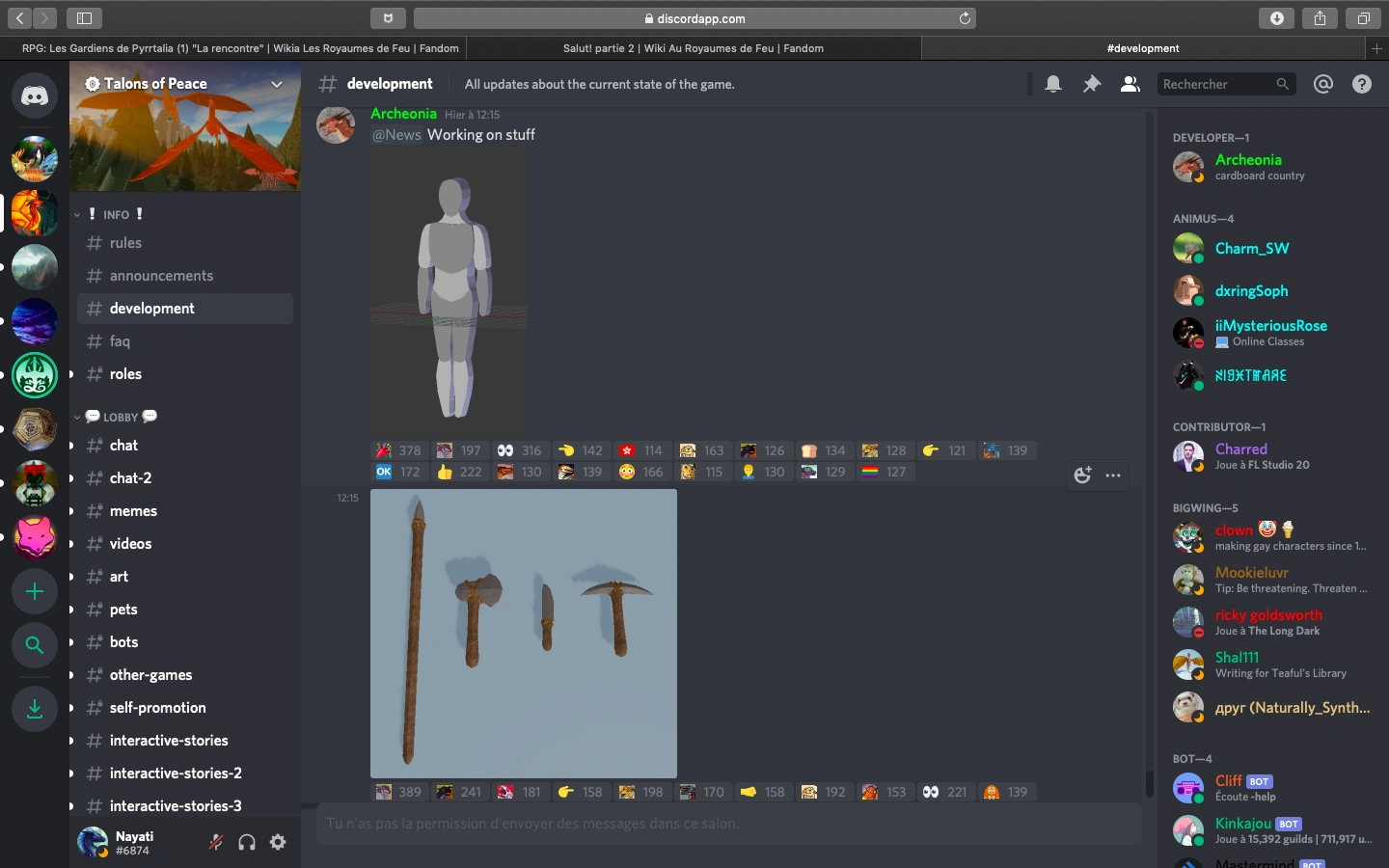Open the mentions @ inbox icon
The image size is (1389, 868).
(x=1323, y=85)
